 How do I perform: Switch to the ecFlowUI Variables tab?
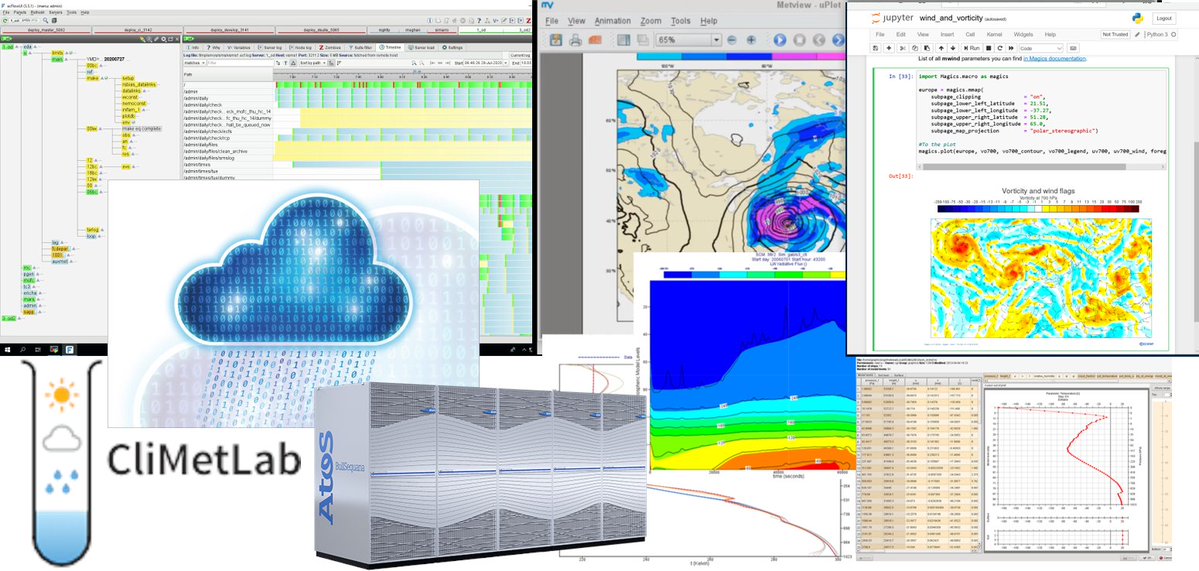click(x=239, y=47)
